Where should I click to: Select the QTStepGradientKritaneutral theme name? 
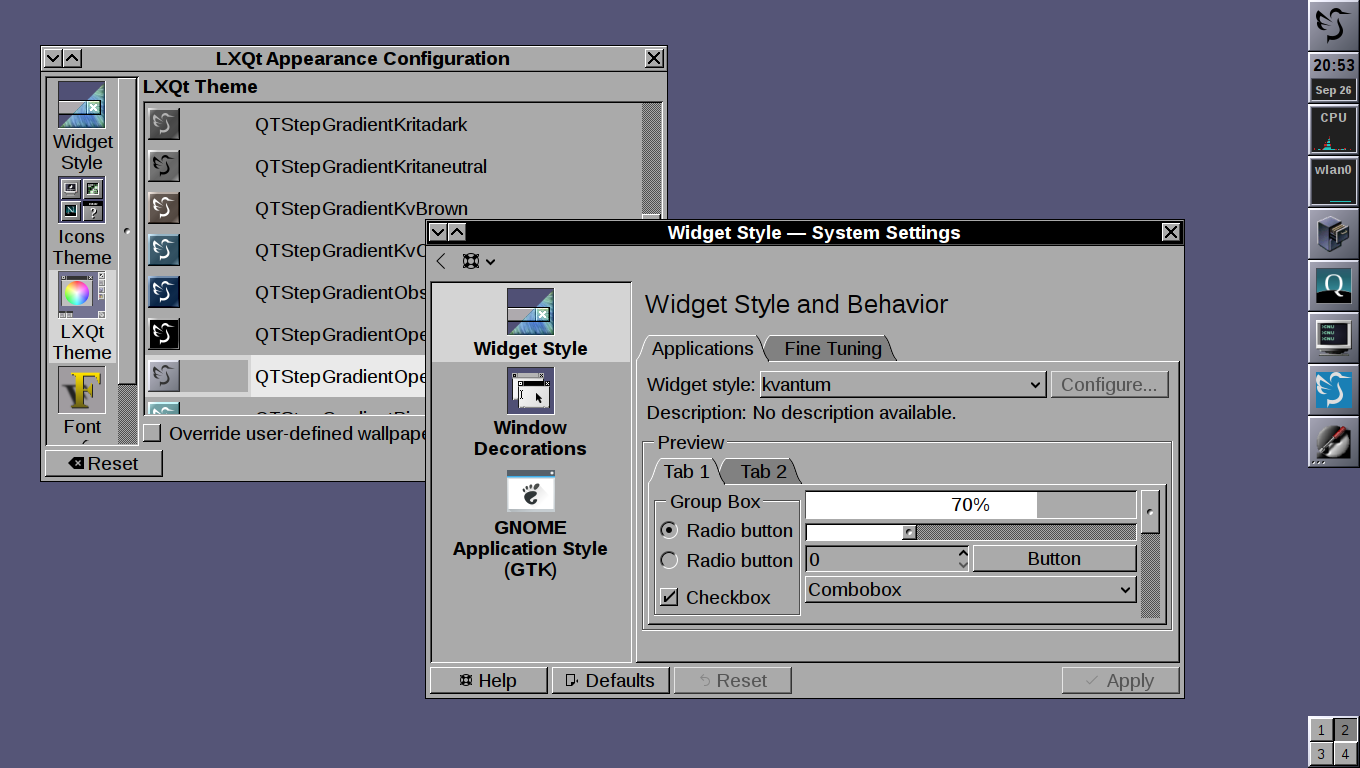click(x=371, y=166)
